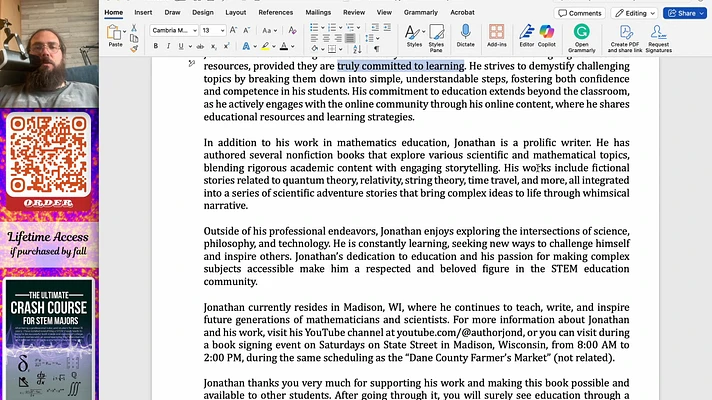Launch the Editor tool
Screen dimensions: 712x400
tap(527, 35)
